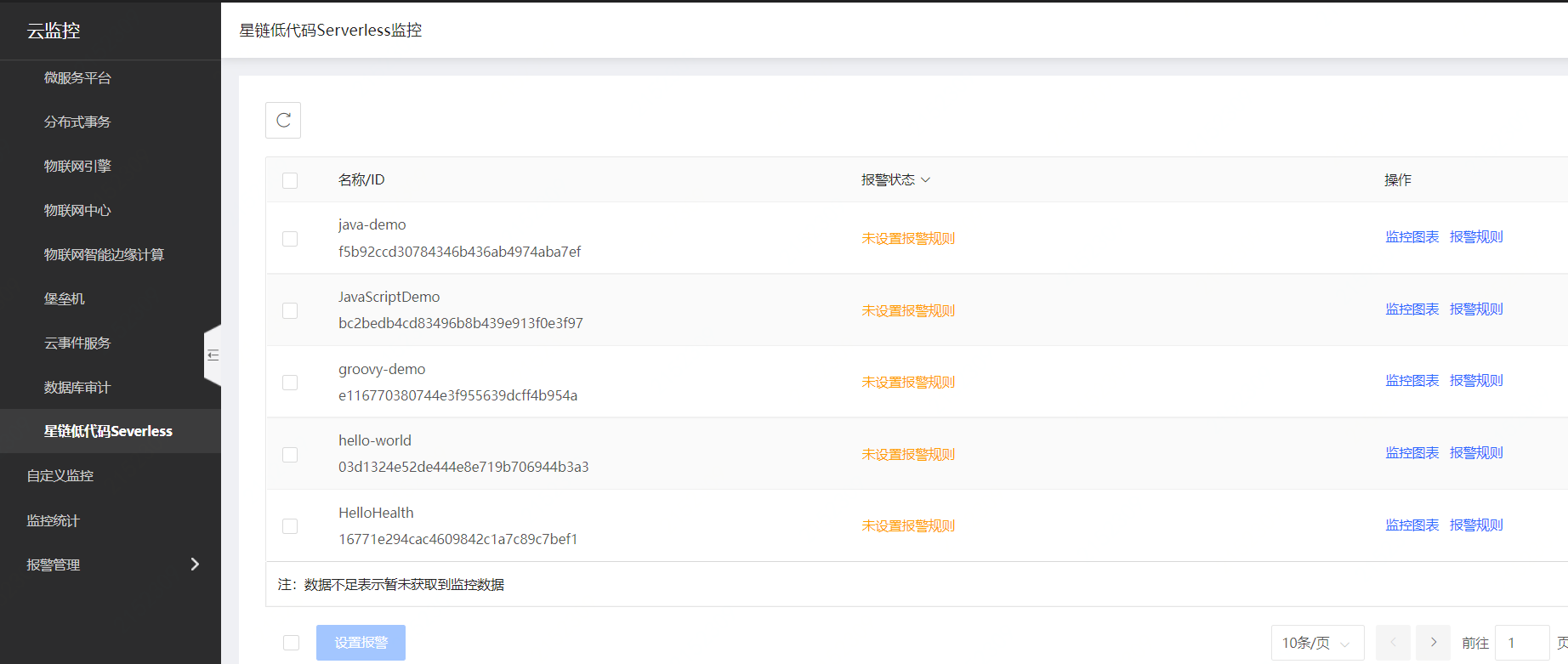
Task: Click 未设置报警规则 status for HelloHealth
Action: click(x=908, y=526)
